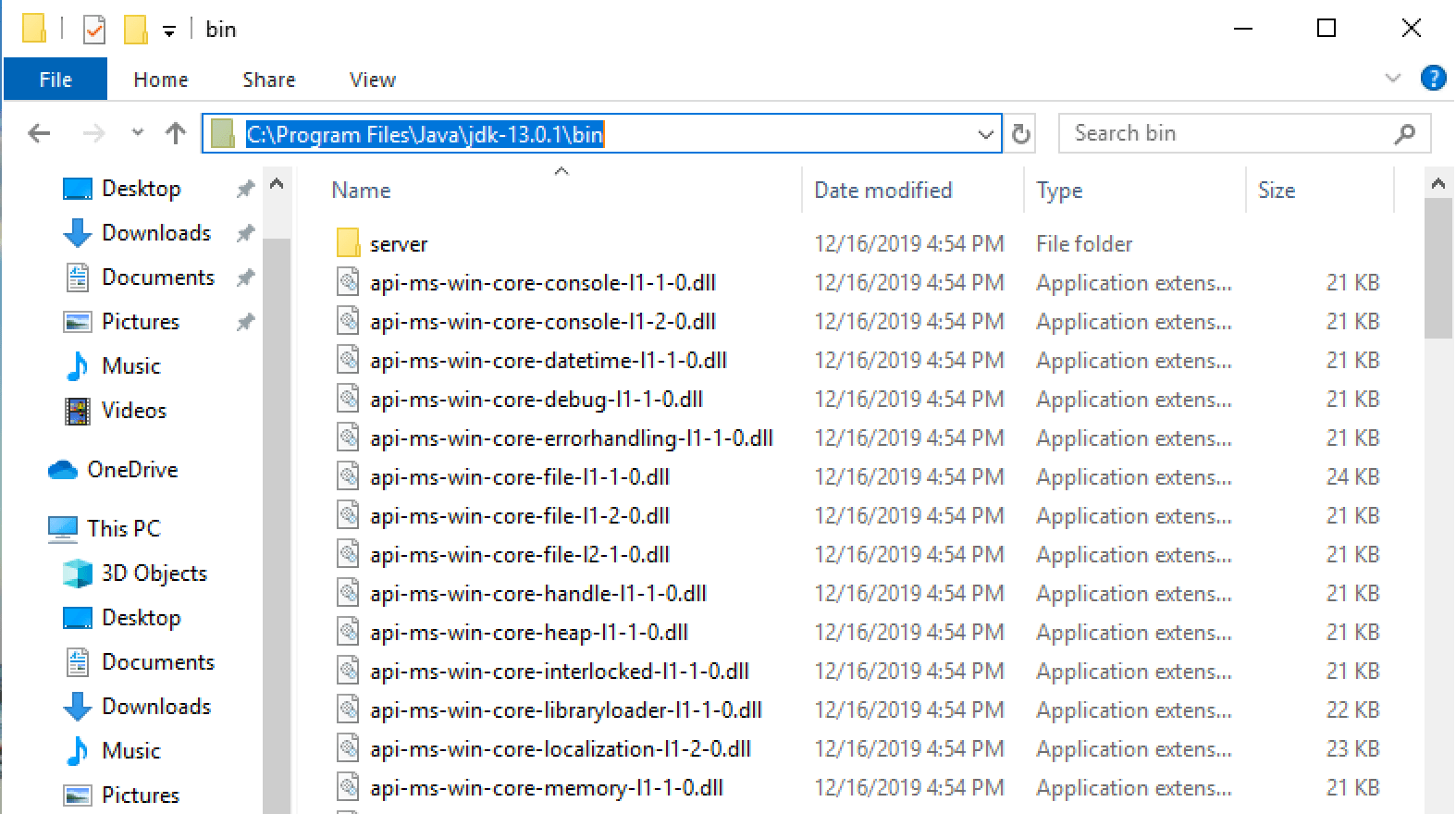Image resolution: width=1456 pixels, height=814 pixels.
Task: Select api-ms-win-core-handle-l1-1-0.dll file
Action: pyautogui.click(x=538, y=594)
